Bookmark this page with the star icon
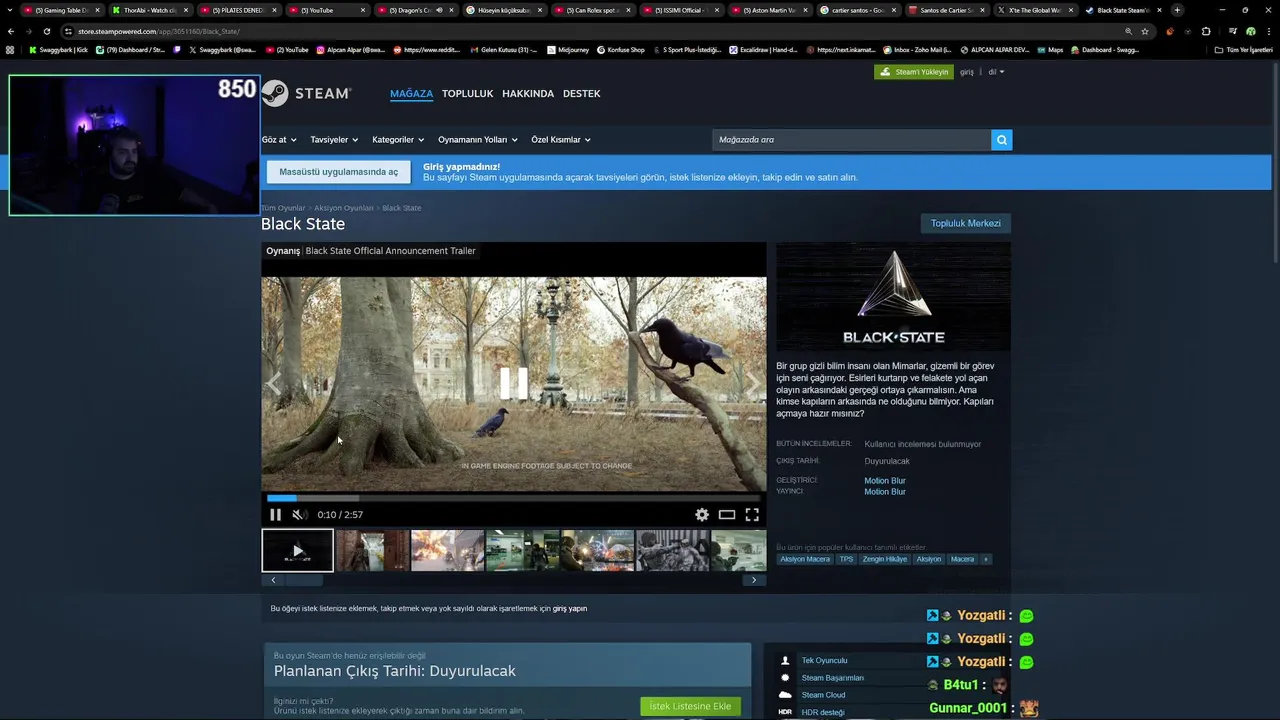The width and height of the screenshot is (1280, 720). click(x=1145, y=31)
